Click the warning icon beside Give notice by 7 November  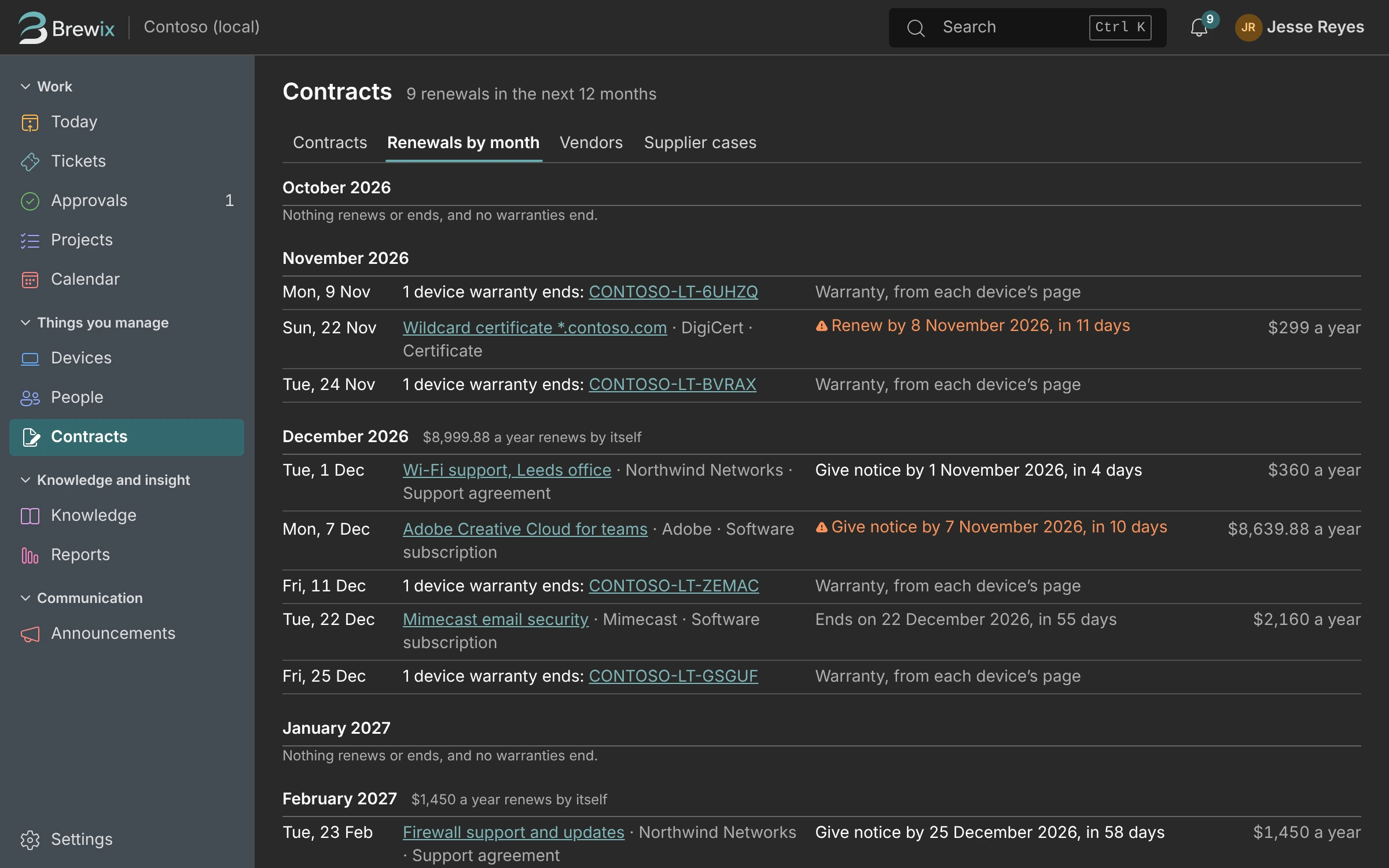(821, 527)
